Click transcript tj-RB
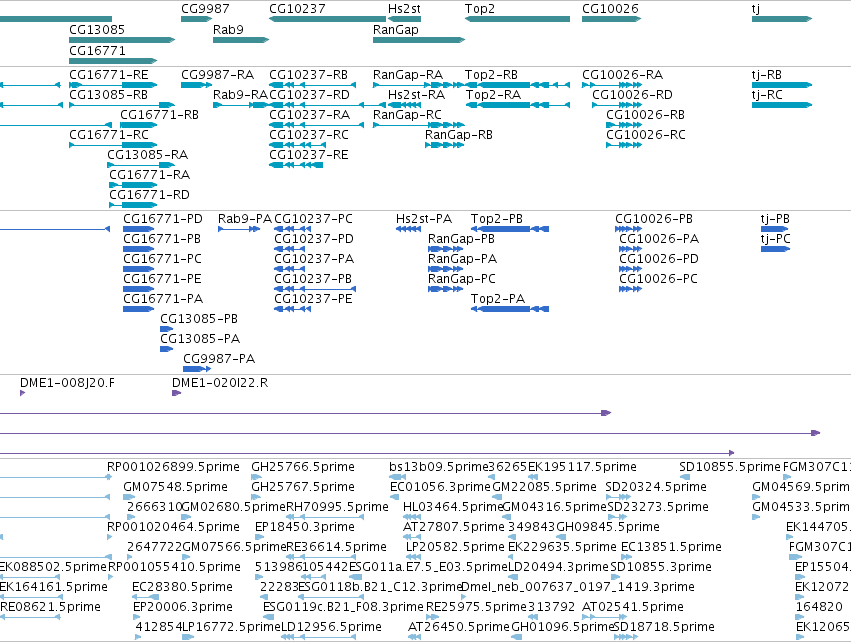The width and height of the screenshot is (851, 642). coord(766,75)
